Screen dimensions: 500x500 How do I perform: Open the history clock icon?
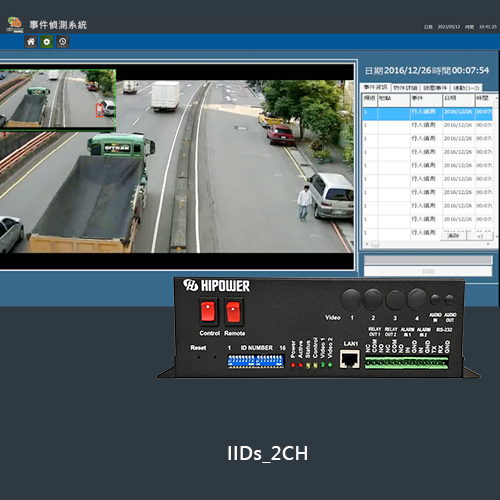tap(62, 42)
